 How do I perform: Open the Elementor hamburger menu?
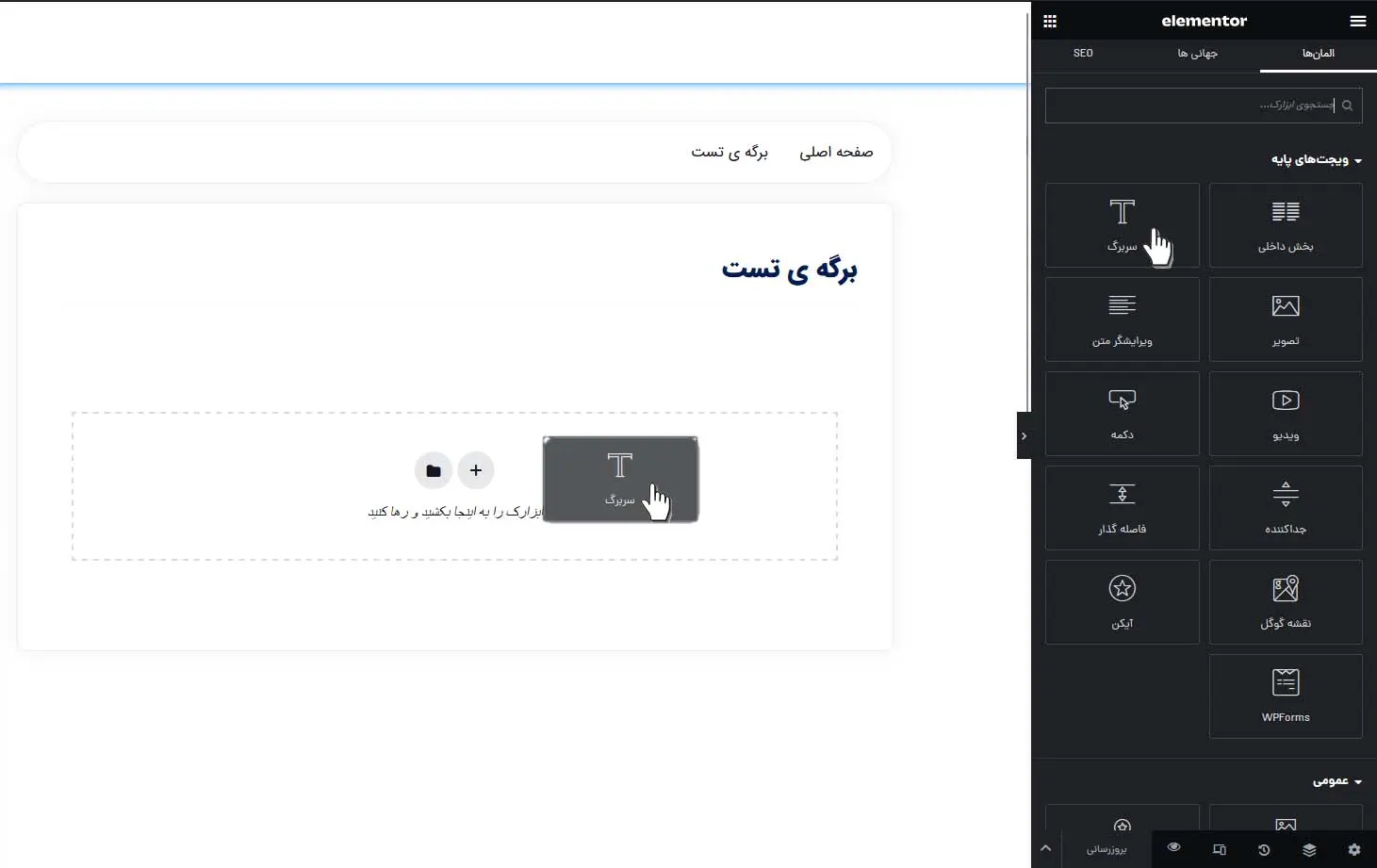pyautogui.click(x=1357, y=21)
